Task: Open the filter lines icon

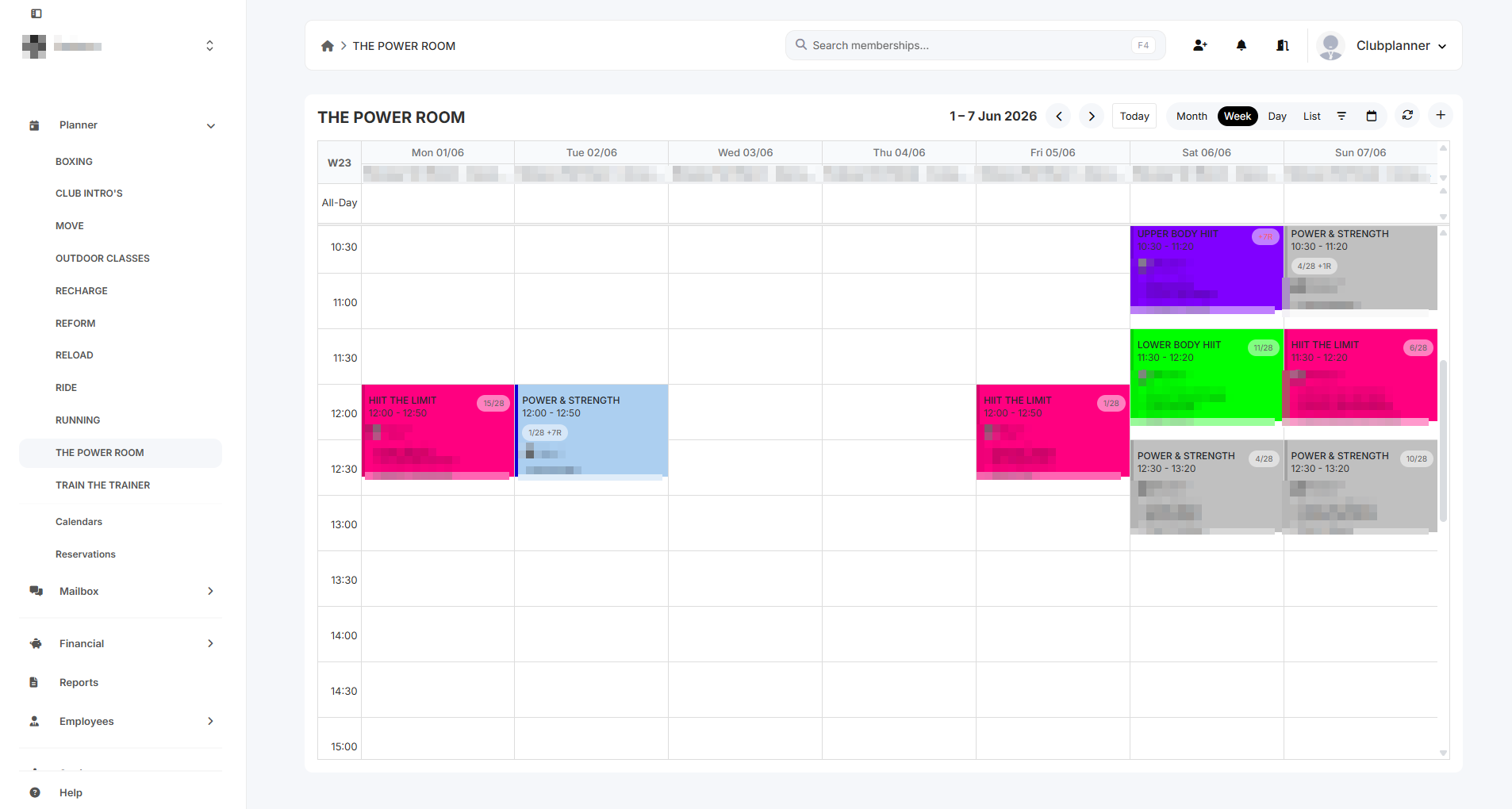Action: coord(1341,116)
